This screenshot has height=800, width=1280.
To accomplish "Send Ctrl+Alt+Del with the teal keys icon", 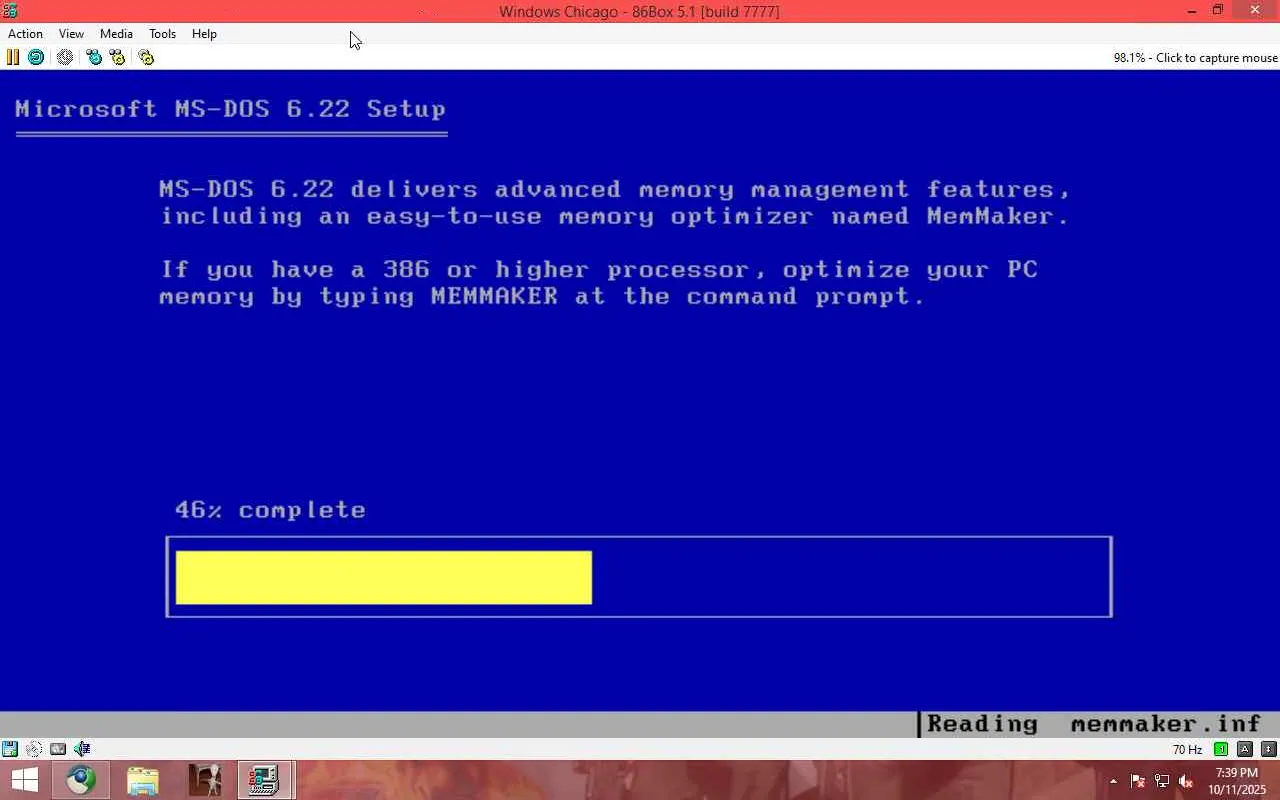I will pos(94,57).
